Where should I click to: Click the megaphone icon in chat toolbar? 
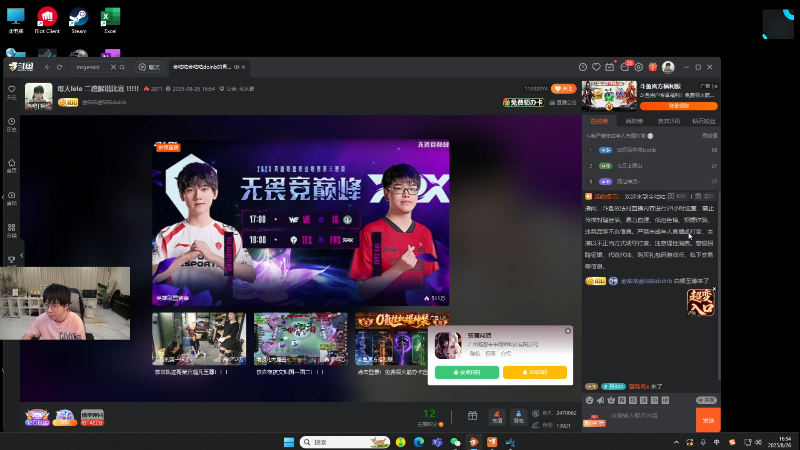600,401
